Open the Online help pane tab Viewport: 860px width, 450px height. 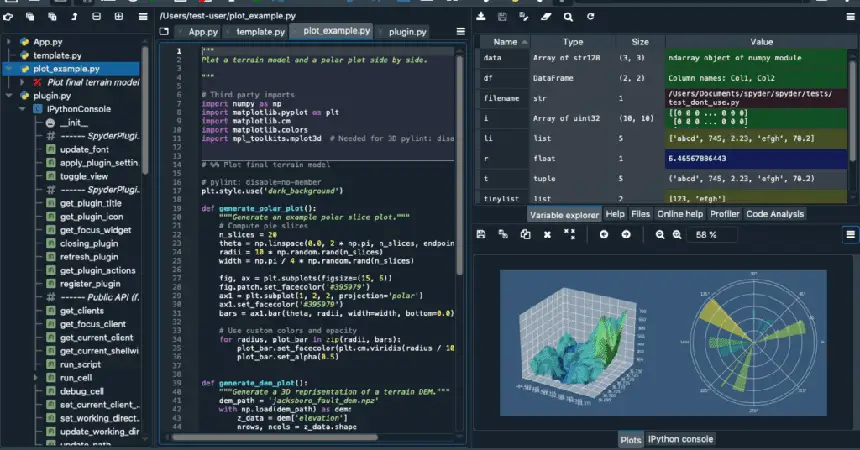coord(680,214)
